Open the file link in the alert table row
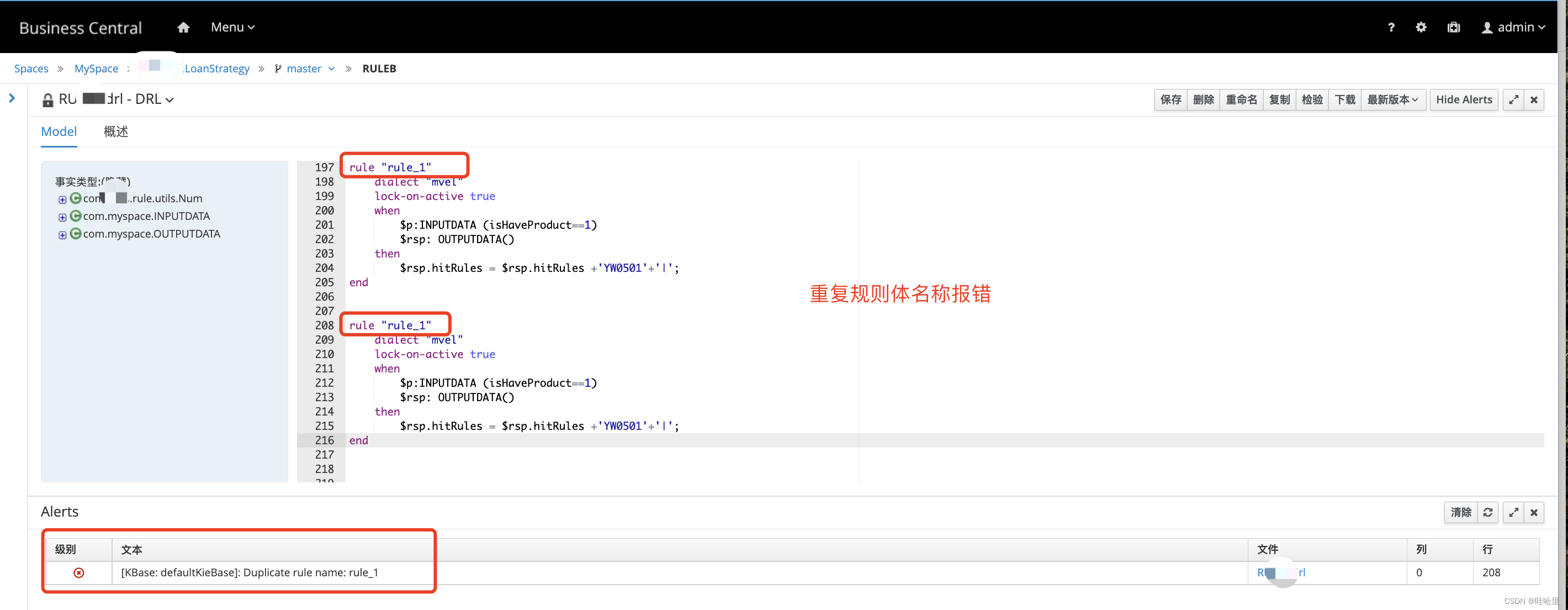This screenshot has height=610, width=1568. point(1281,573)
